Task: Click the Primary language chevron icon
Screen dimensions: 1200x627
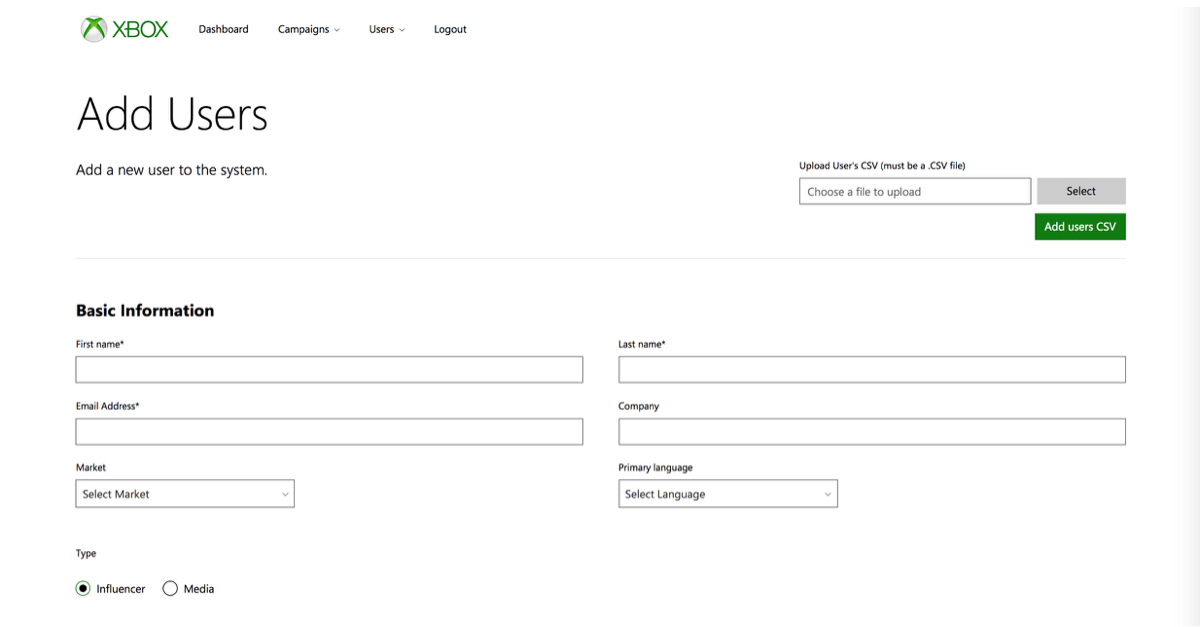Action: [x=827, y=494]
